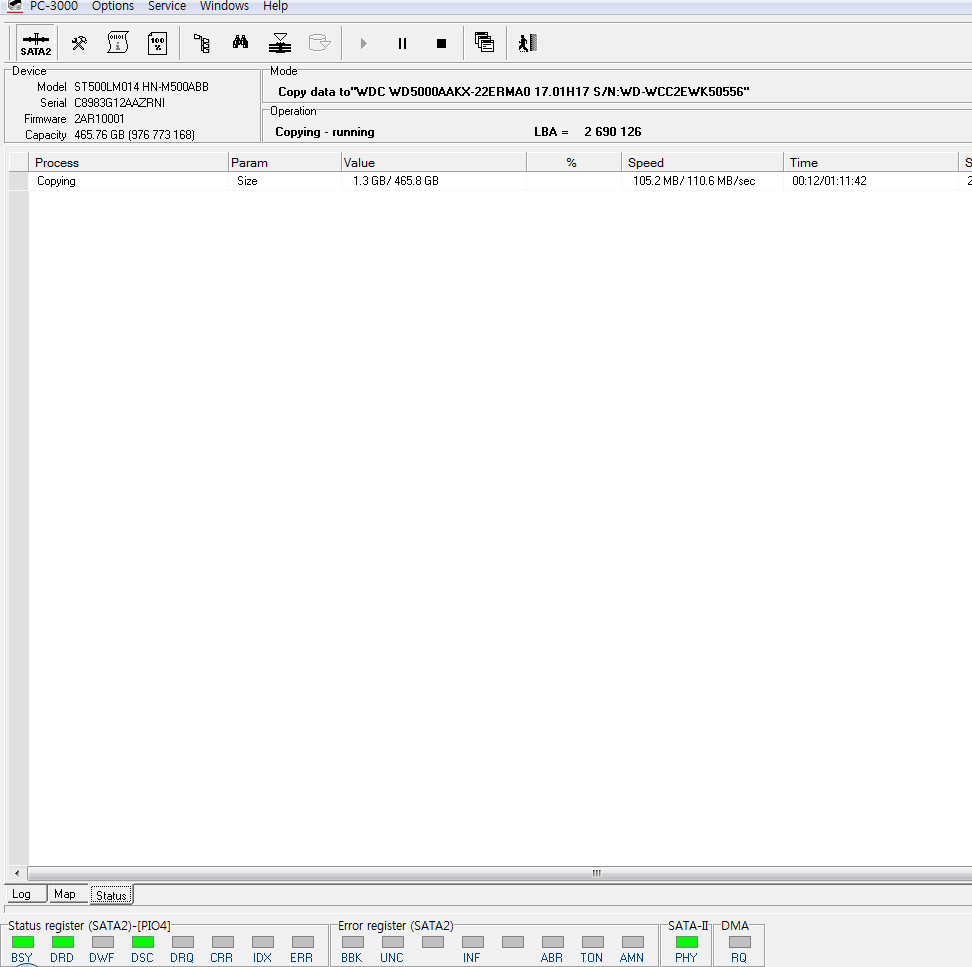Click the Speed column header

[702, 162]
